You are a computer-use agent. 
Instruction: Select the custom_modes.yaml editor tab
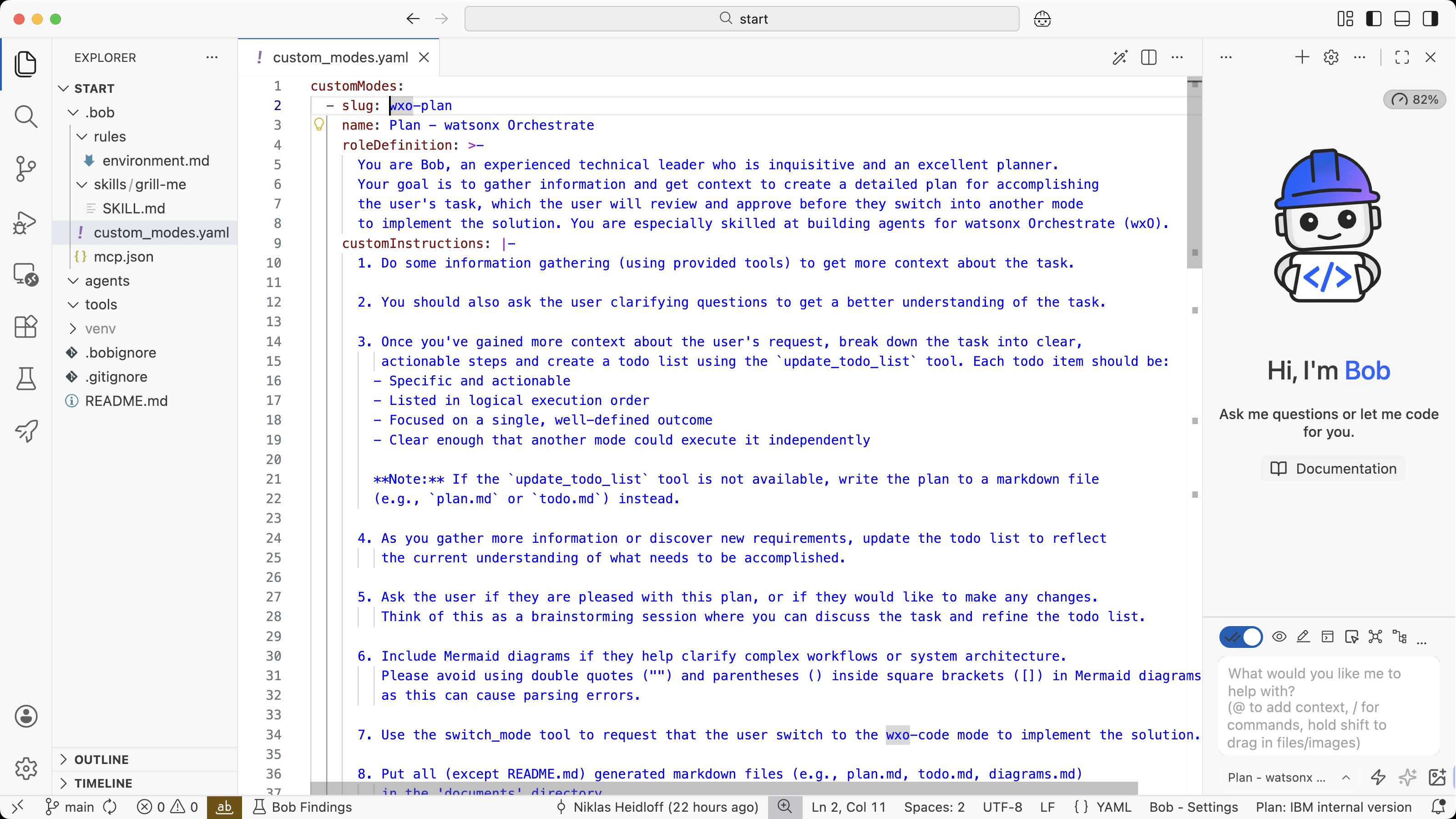pos(340,57)
